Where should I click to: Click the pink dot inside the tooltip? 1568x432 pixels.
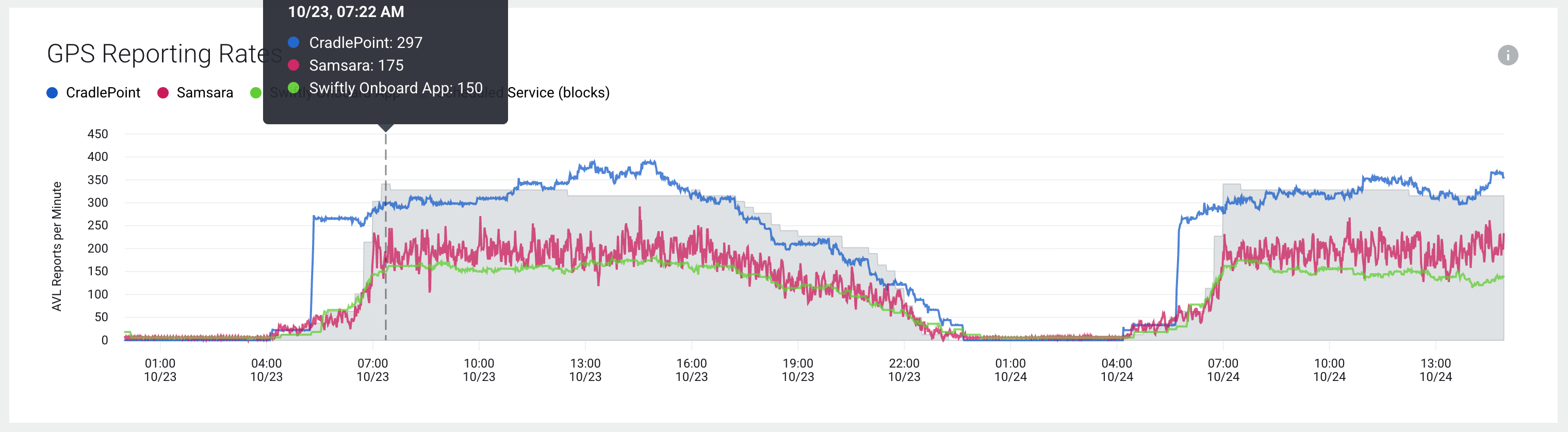293,65
